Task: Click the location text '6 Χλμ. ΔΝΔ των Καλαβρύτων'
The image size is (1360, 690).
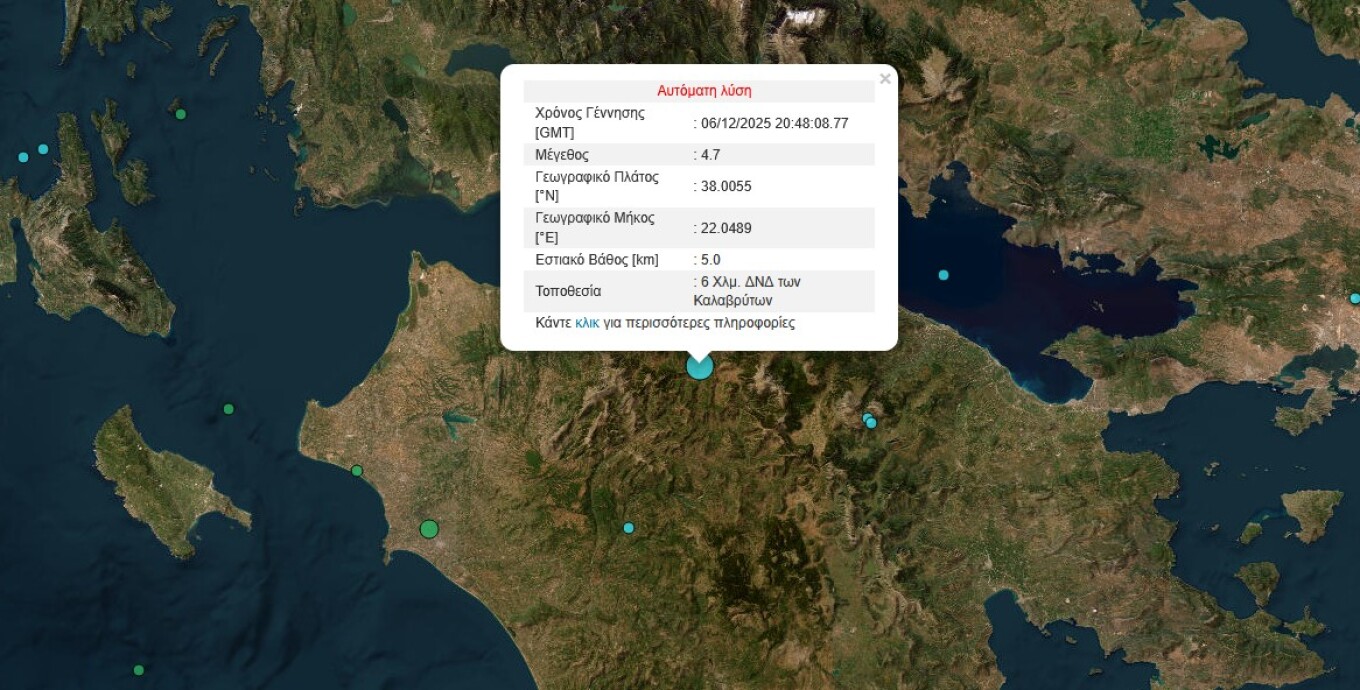Action: click(x=750, y=291)
